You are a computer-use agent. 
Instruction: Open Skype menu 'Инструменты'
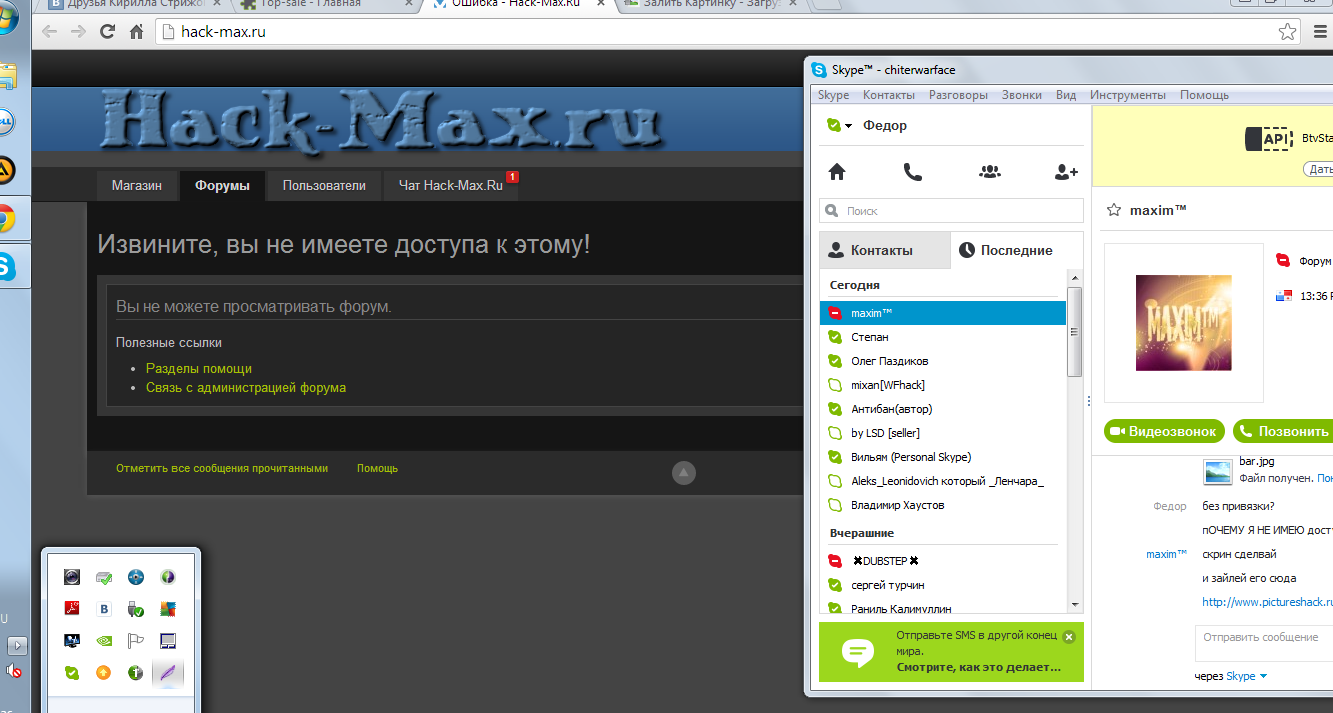coord(1128,95)
